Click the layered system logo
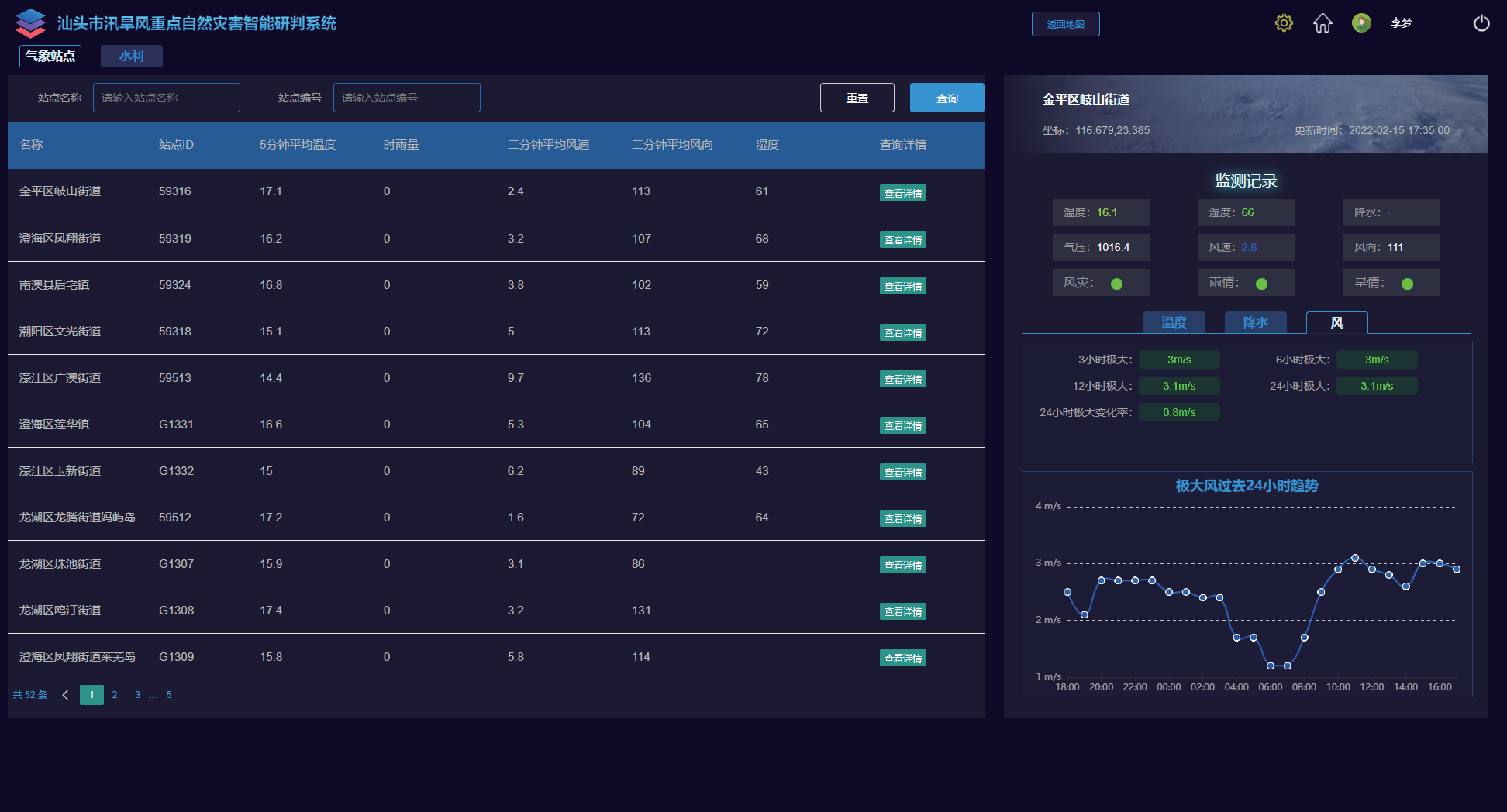Viewport: 1507px width, 812px height. (30, 23)
